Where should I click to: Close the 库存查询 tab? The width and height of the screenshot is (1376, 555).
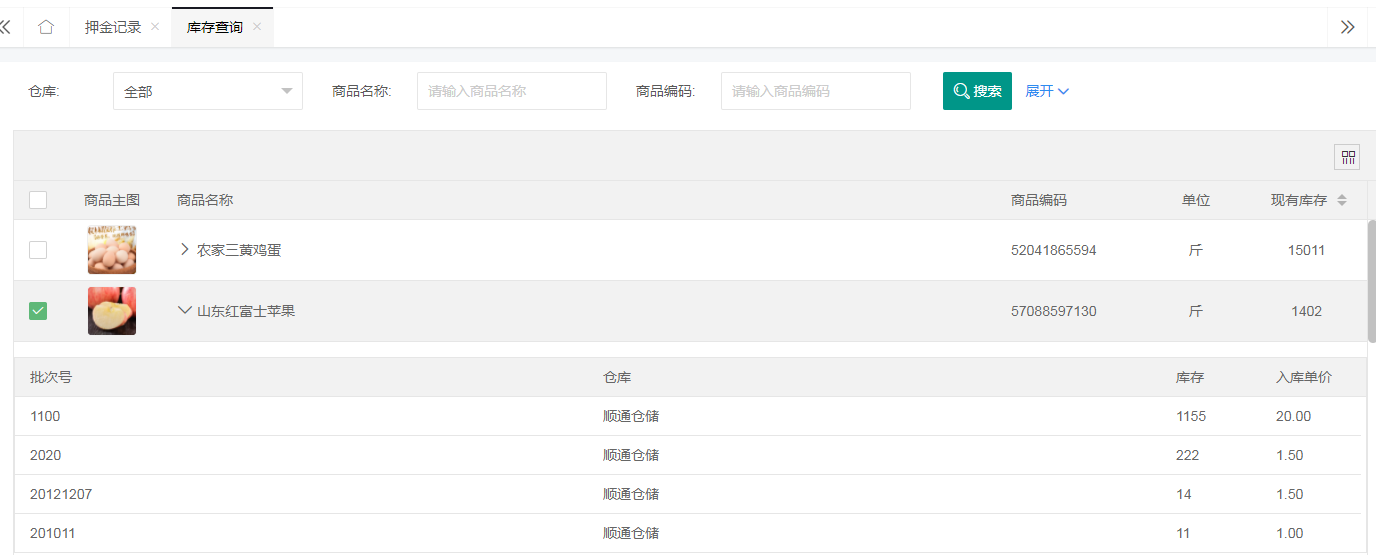(x=257, y=27)
